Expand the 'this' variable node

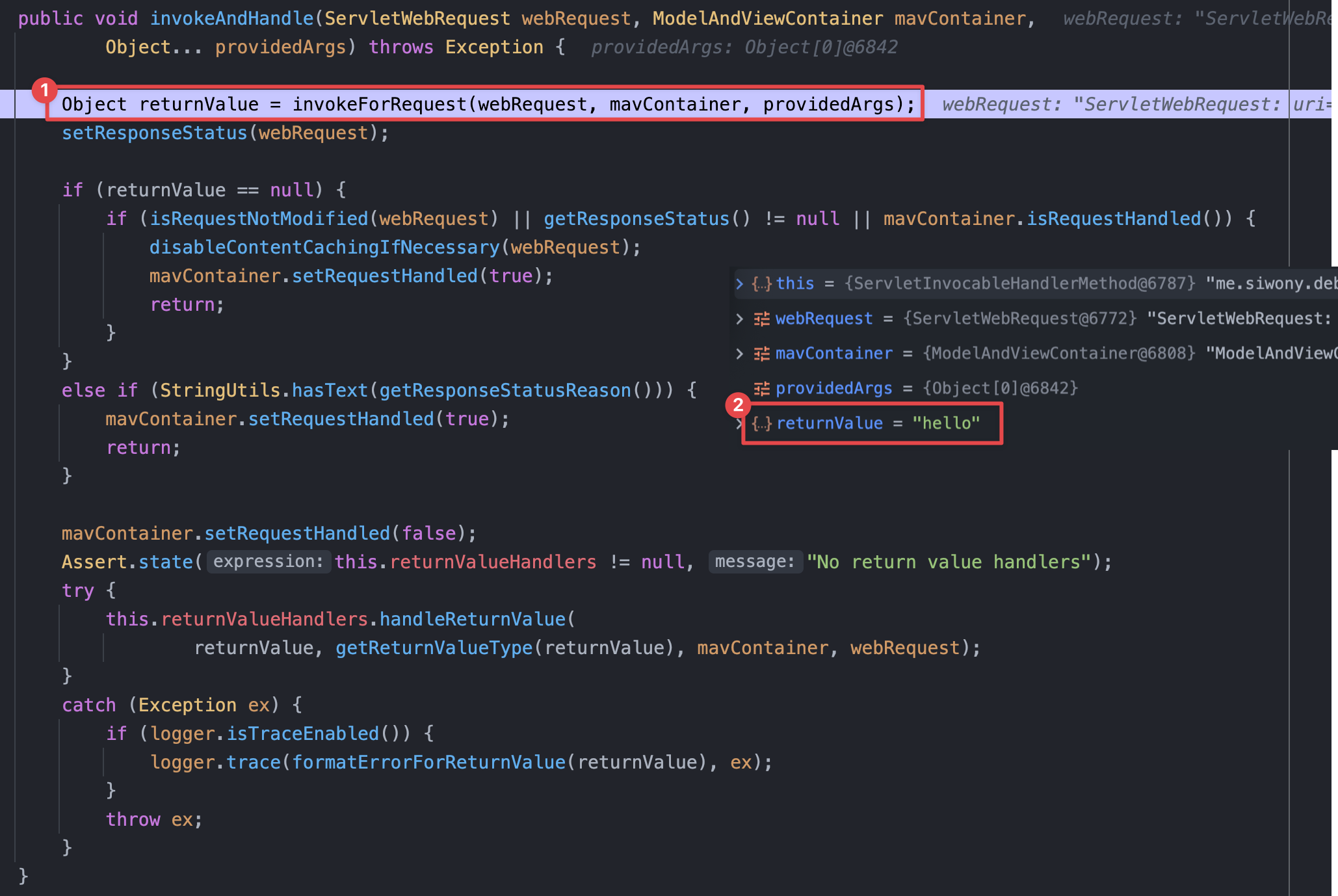click(739, 283)
